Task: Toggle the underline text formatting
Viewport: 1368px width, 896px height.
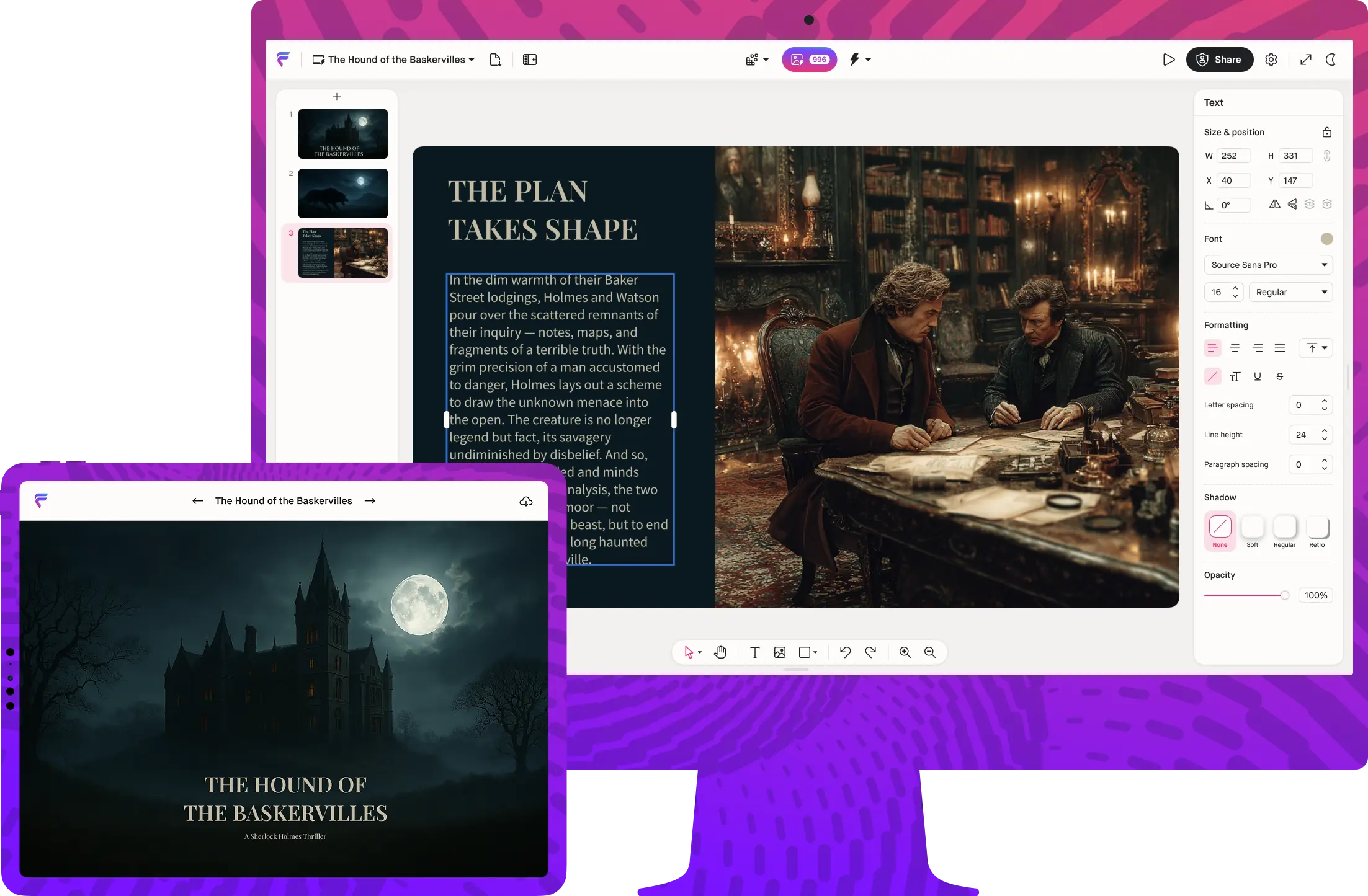Action: tap(1258, 376)
